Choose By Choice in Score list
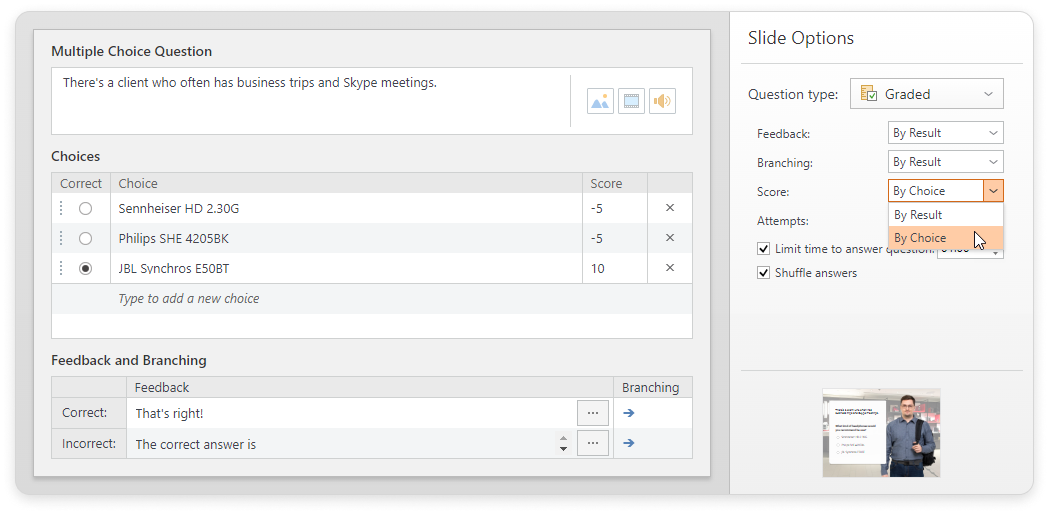The image size is (1049, 514). (x=945, y=238)
